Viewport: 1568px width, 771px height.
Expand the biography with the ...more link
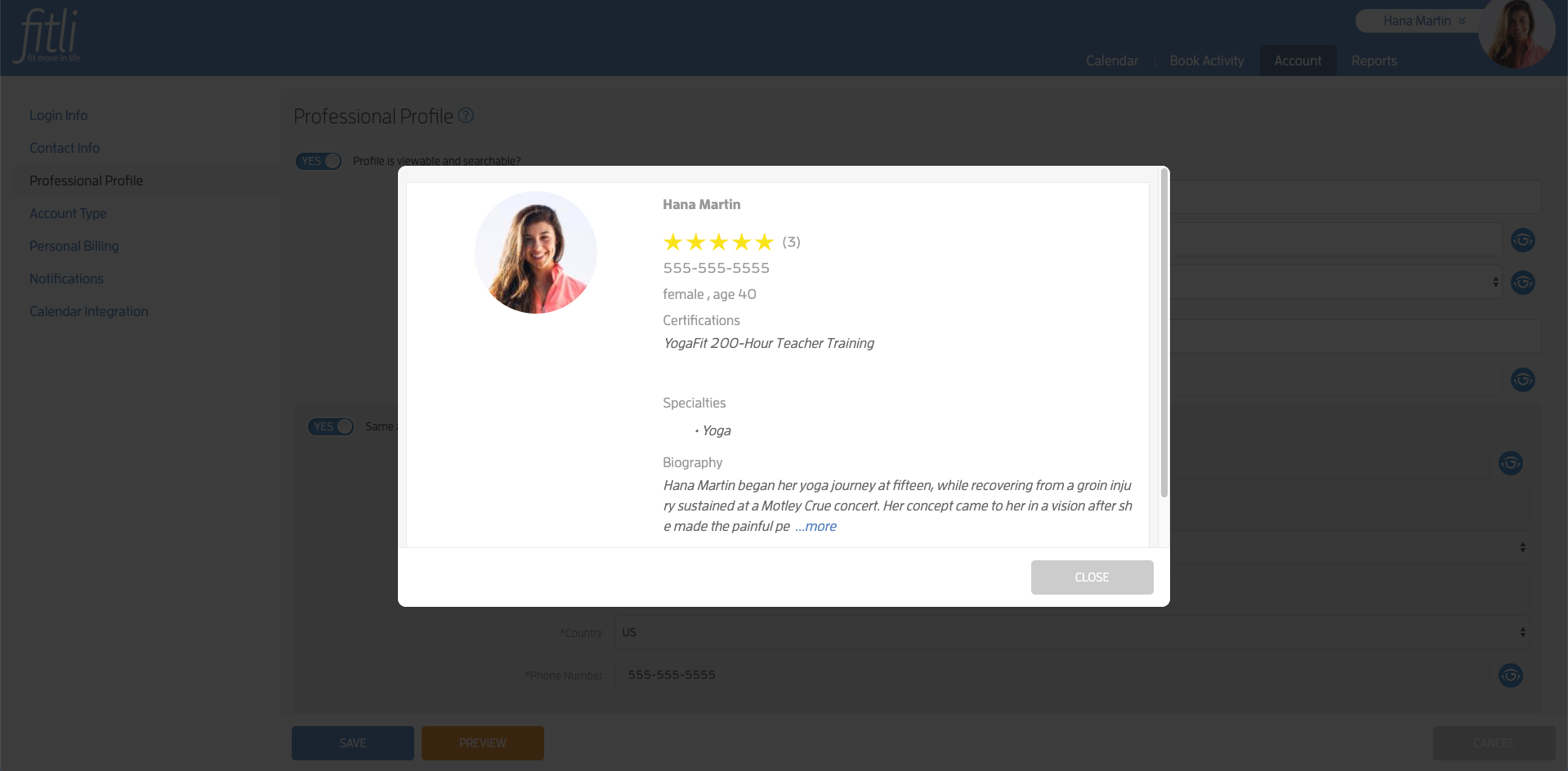[x=817, y=526]
